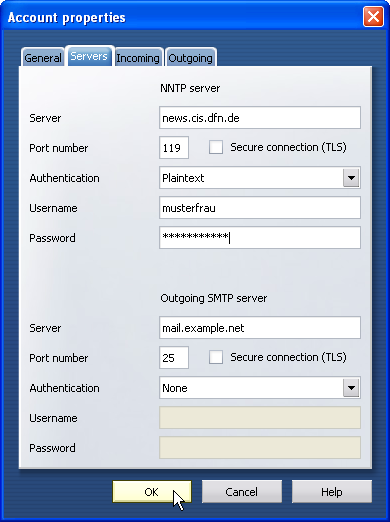This screenshot has height=522, width=390.
Task: Switch to the General tab
Action: [x=43, y=58]
